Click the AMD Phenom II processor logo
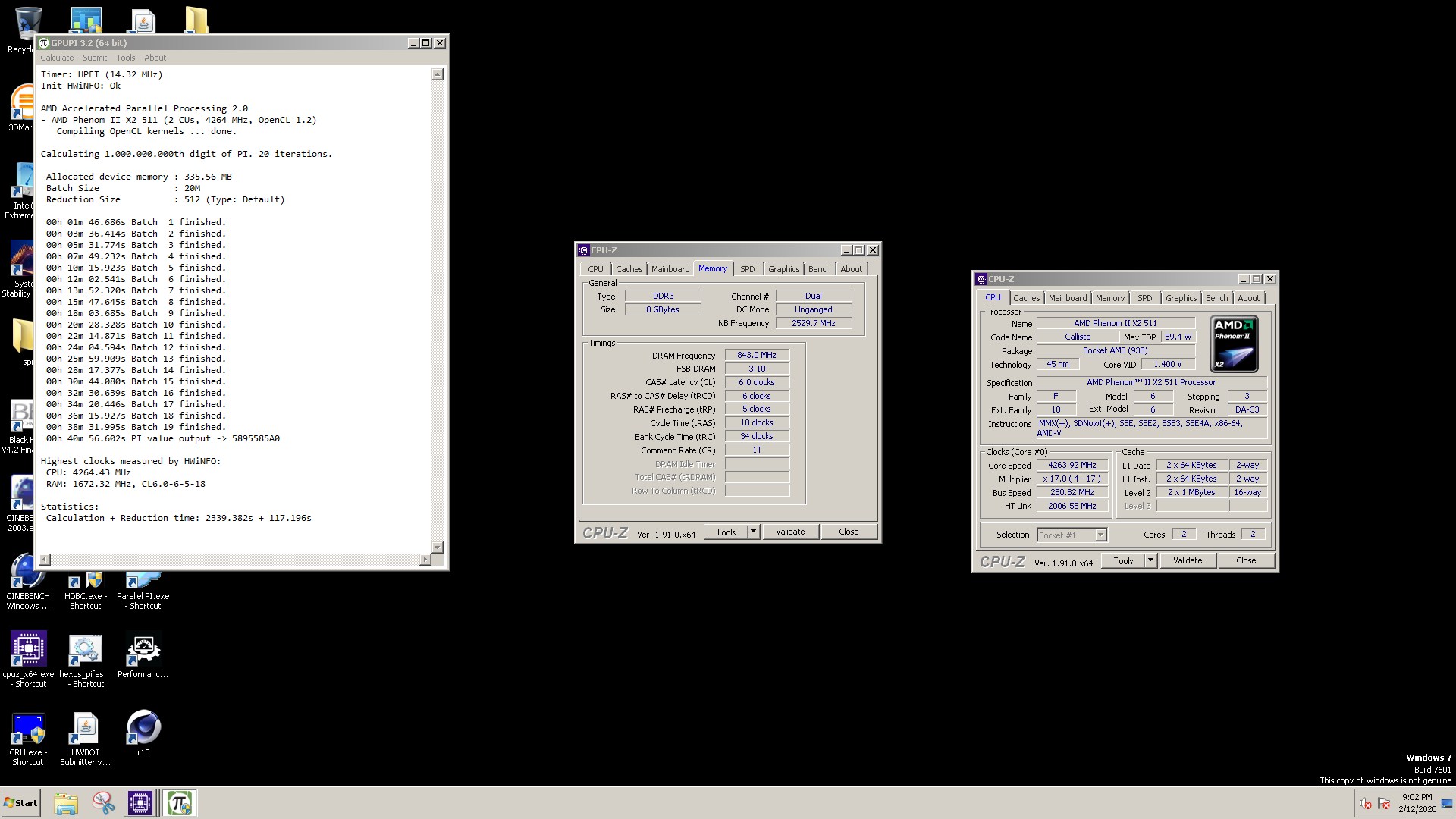 1234,344
